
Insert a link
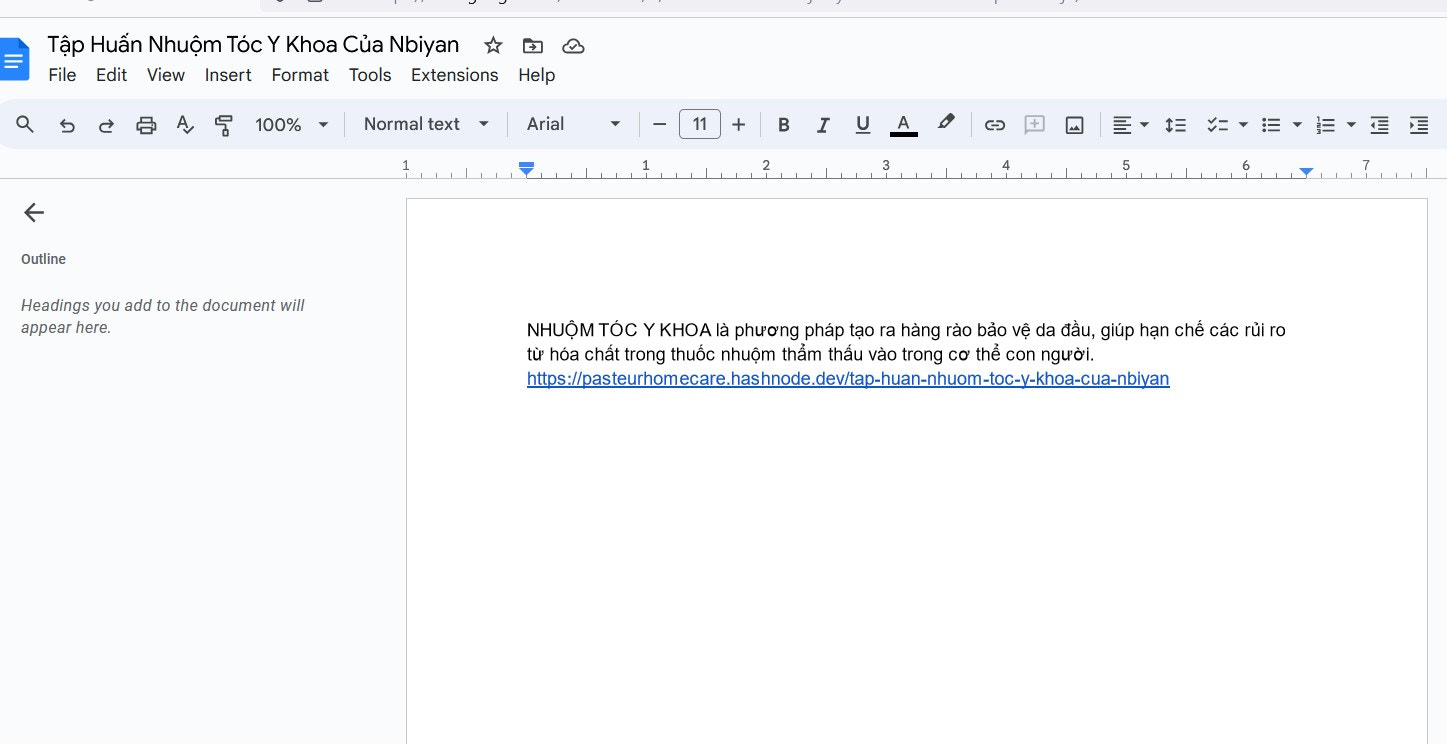[994, 125]
